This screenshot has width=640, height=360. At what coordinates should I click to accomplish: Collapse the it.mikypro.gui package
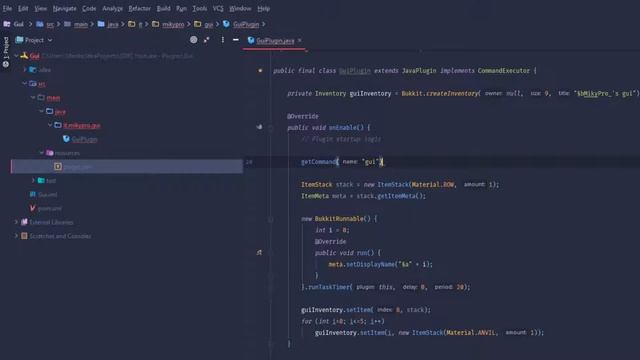pos(50,125)
